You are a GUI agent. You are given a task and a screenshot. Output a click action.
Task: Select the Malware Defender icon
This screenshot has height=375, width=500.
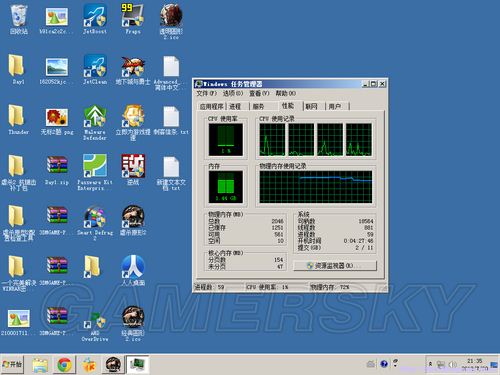click(95, 122)
